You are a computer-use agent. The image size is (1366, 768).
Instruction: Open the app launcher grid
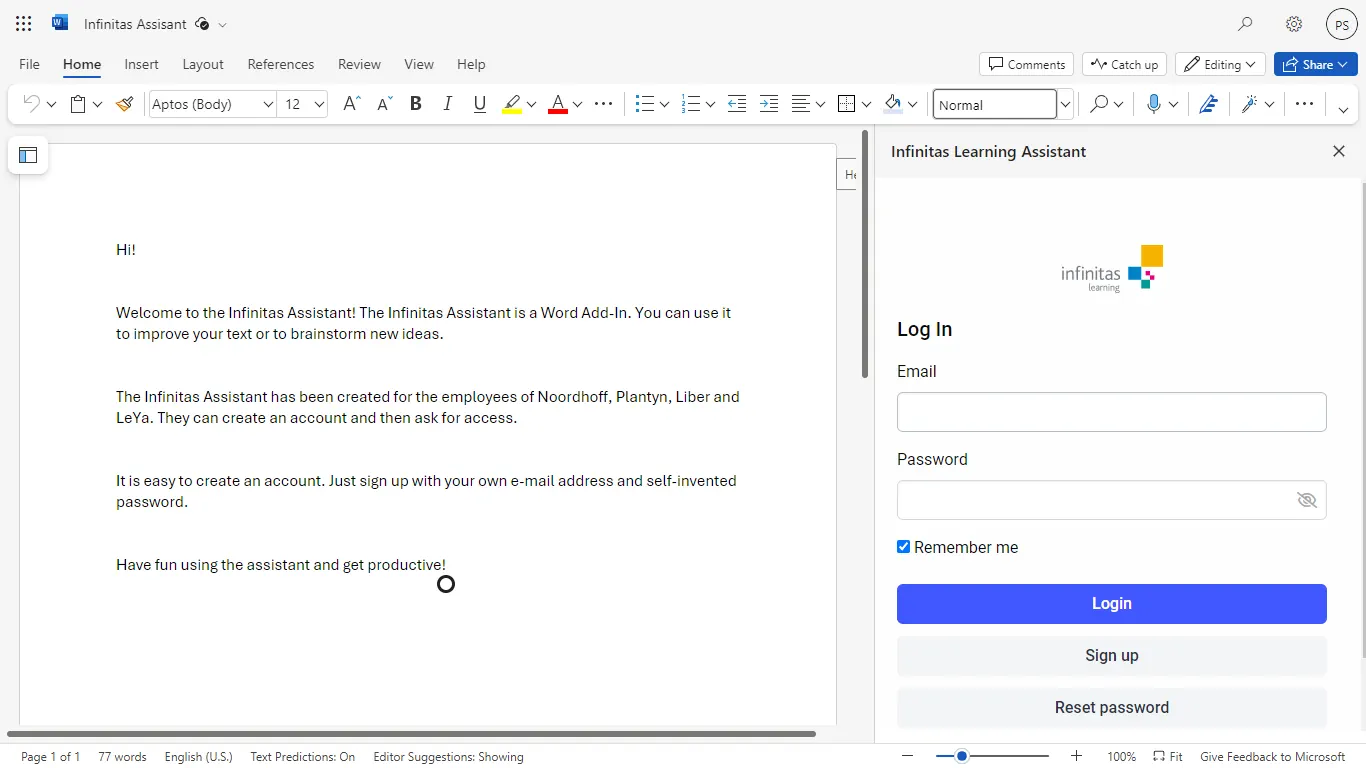[24, 24]
